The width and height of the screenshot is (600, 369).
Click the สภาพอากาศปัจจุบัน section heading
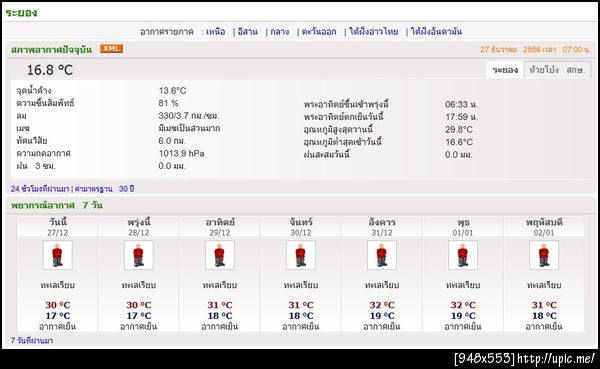tap(52, 50)
